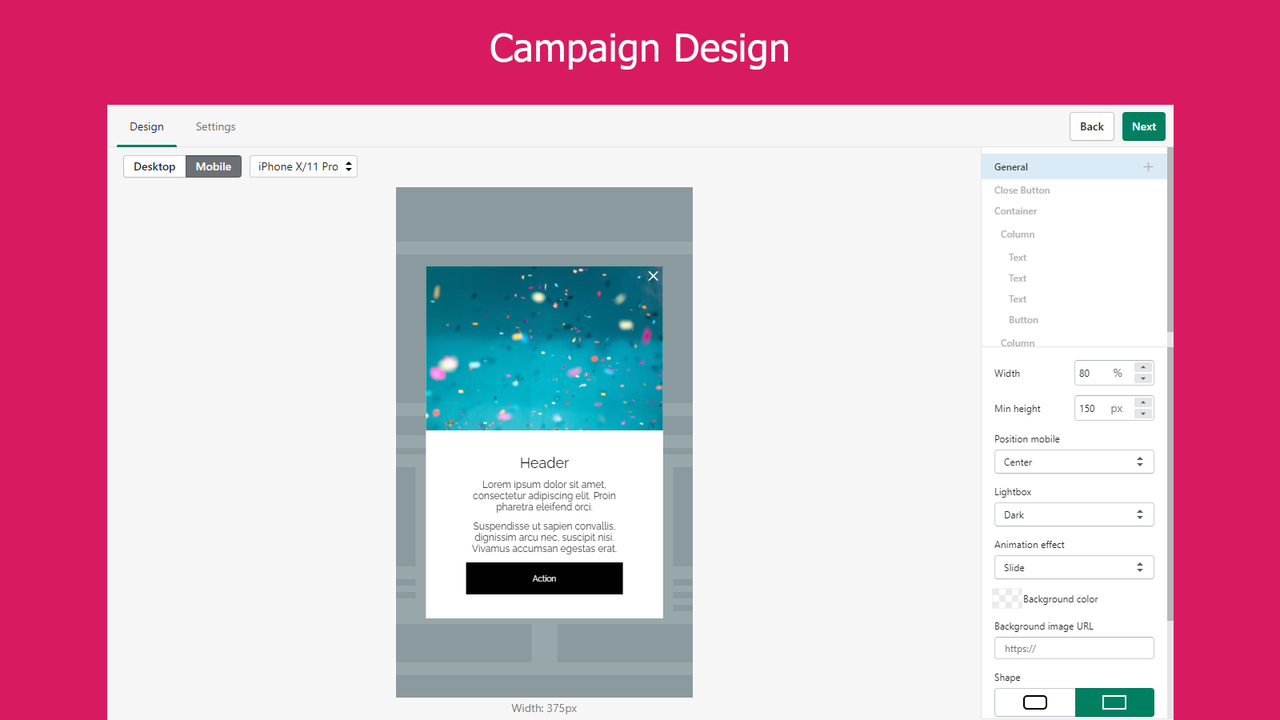Screen dimensions: 1280x720
Task: Select the Design tab
Action: 146,126
